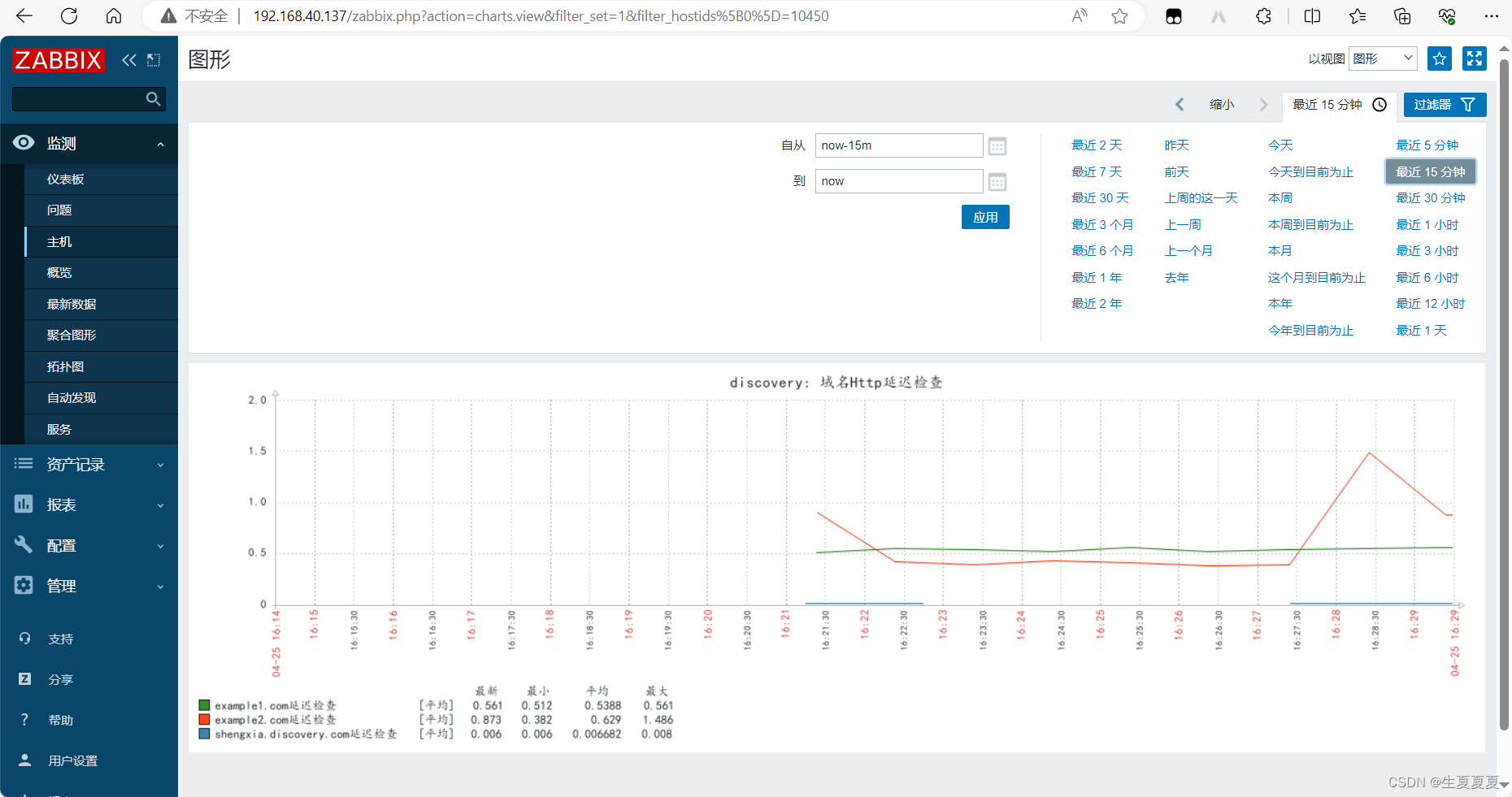Viewport: 1512px width, 797px height.
Task: Open 主机 menu item
Action: pyautogui.click(x=101, y=242)
